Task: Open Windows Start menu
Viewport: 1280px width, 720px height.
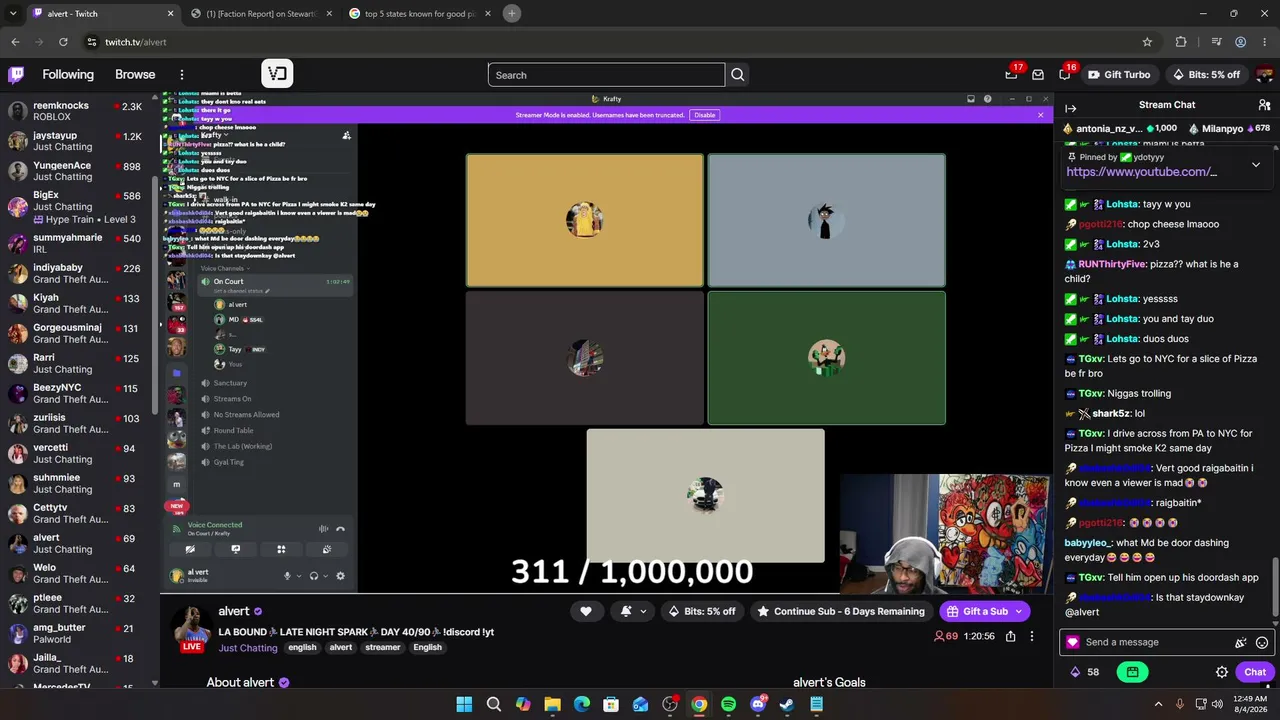Action: click(x=464, y=704)
